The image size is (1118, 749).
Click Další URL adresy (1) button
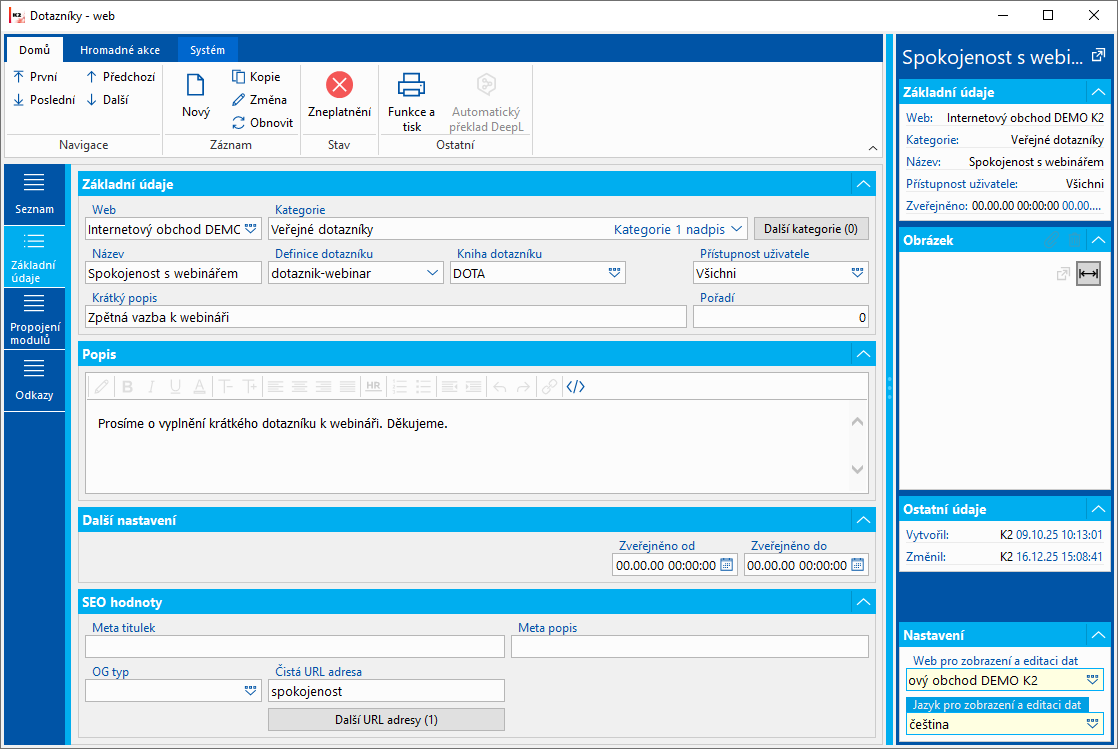click(x=386, y=720)
